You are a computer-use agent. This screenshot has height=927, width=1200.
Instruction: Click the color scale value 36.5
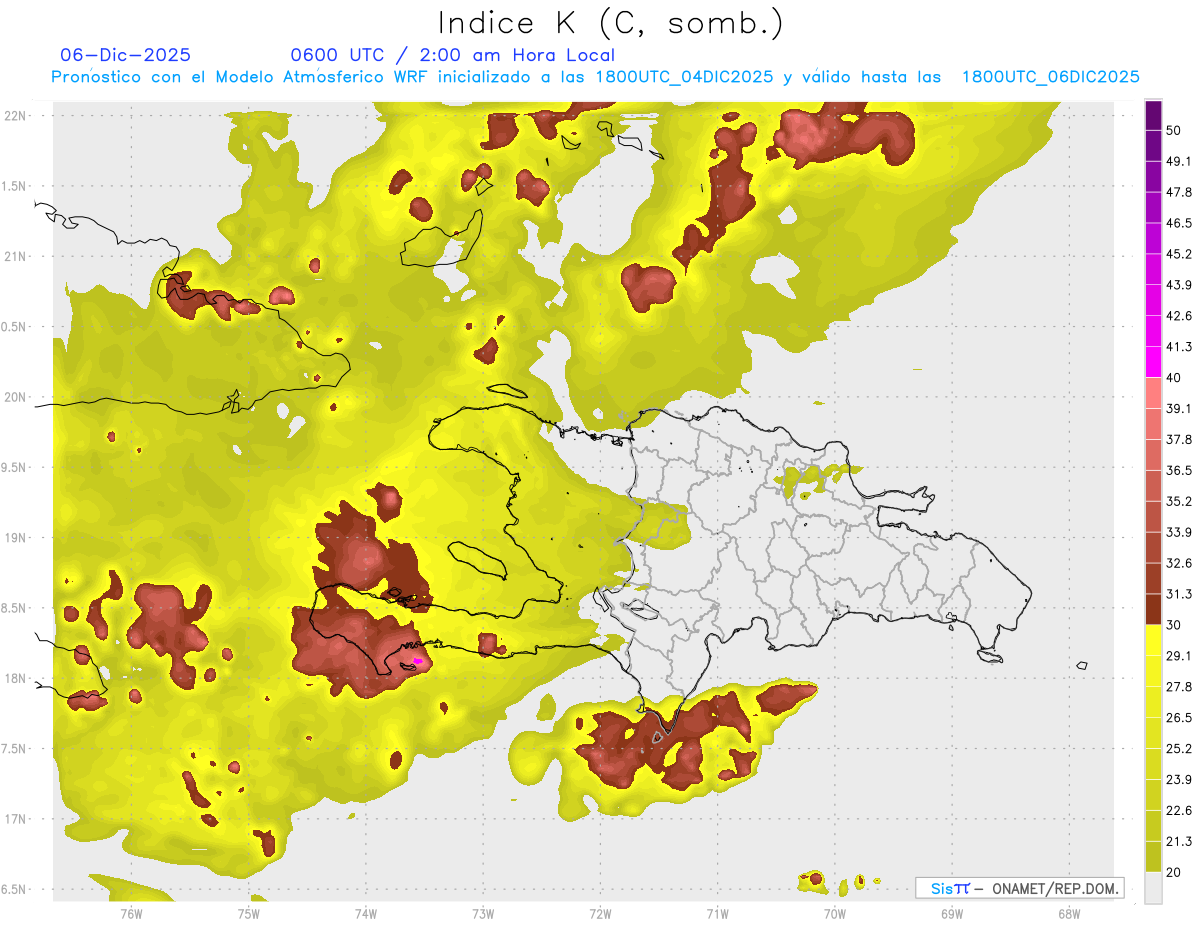[1179, 470]
